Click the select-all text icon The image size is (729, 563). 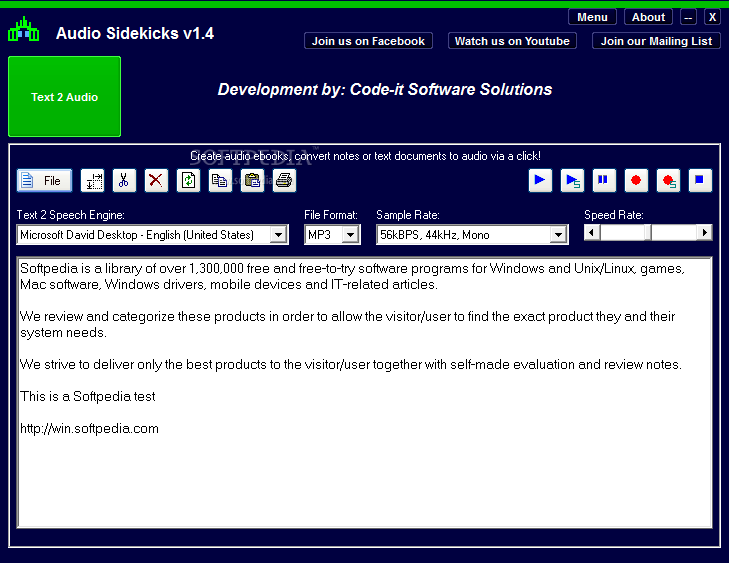tap(93, 180)
